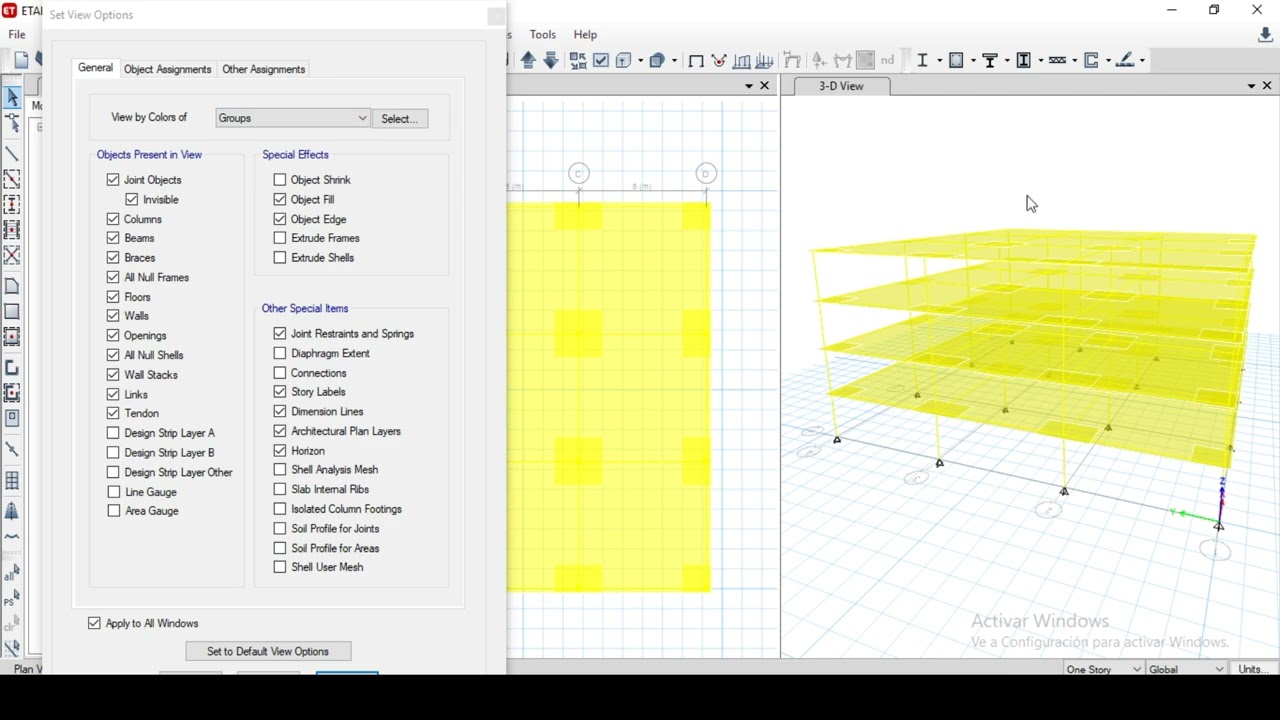Click the concrete frame design square icon
Screen dimensions: 1280x720
955,60
